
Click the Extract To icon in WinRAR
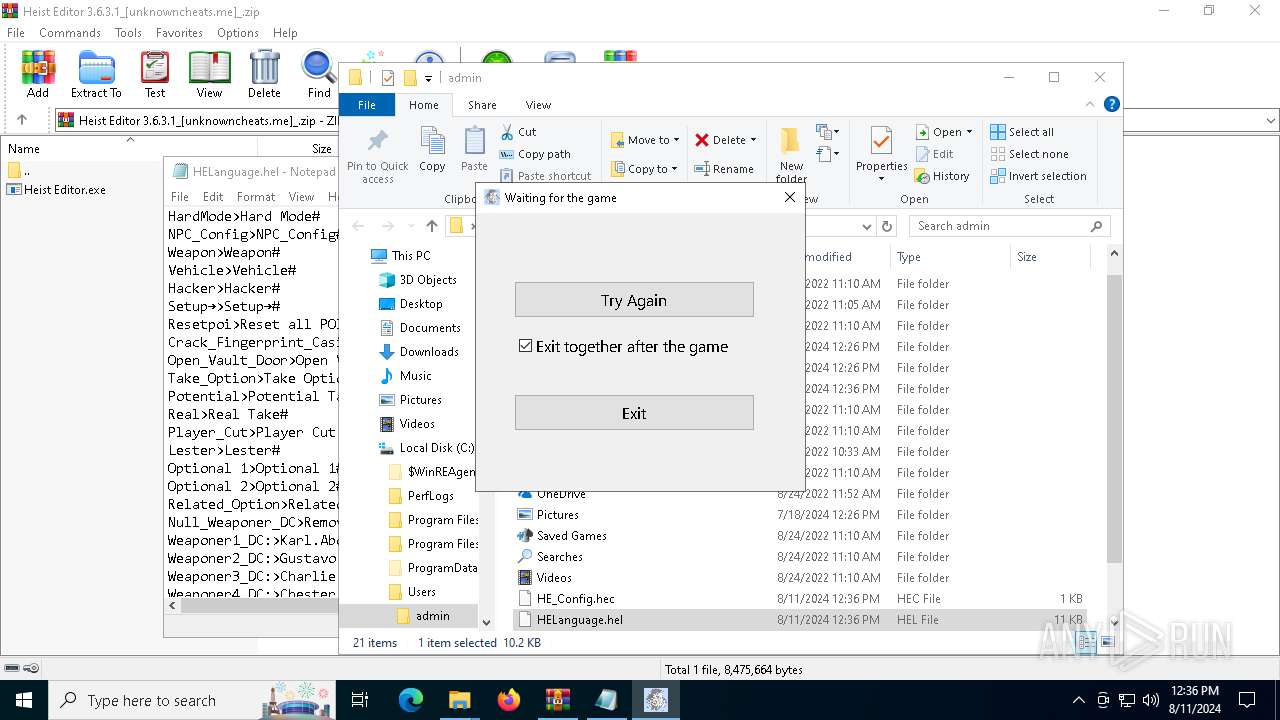96,75
